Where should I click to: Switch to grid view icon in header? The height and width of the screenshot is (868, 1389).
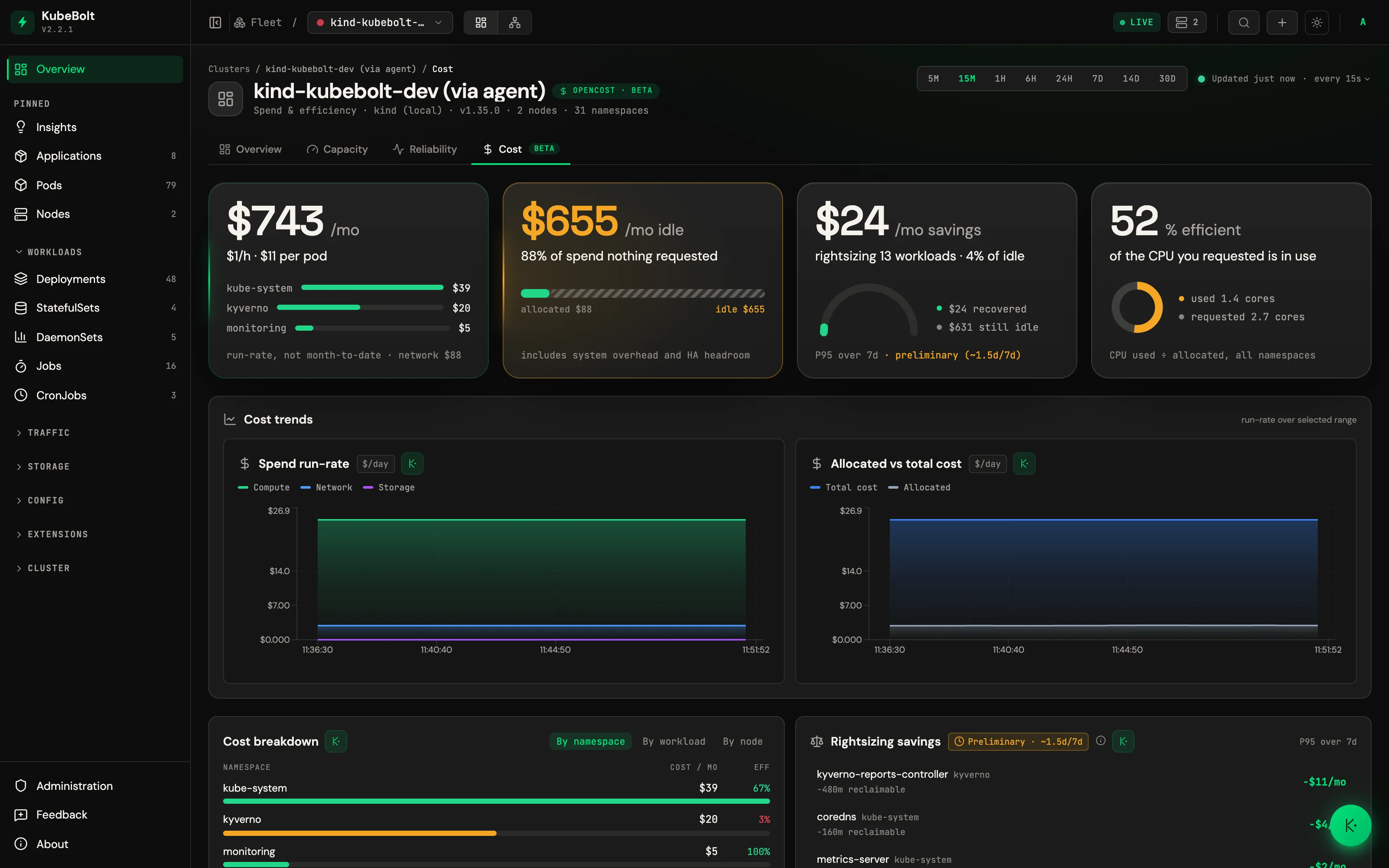tap(481, 23)
